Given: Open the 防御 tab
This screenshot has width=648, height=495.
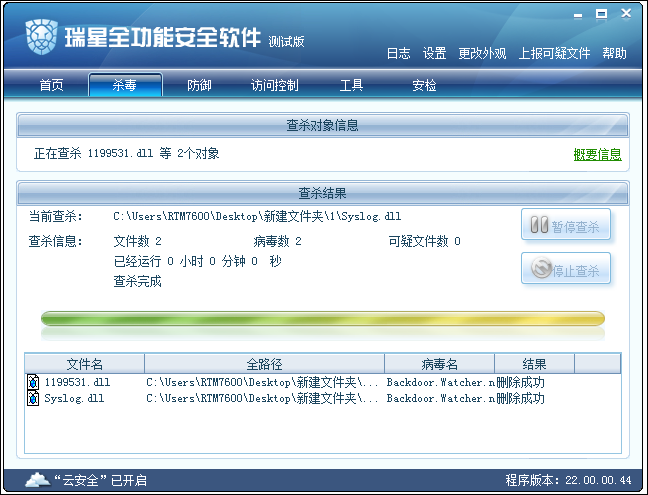Looking at the screenshot, I should pos(199,85).
